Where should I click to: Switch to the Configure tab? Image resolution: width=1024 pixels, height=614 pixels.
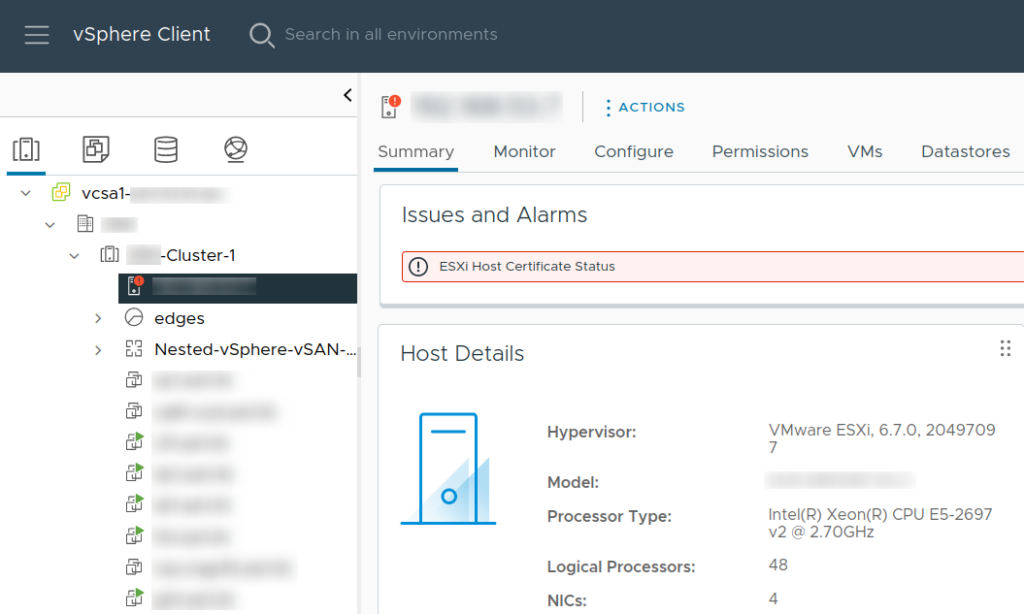633,152
